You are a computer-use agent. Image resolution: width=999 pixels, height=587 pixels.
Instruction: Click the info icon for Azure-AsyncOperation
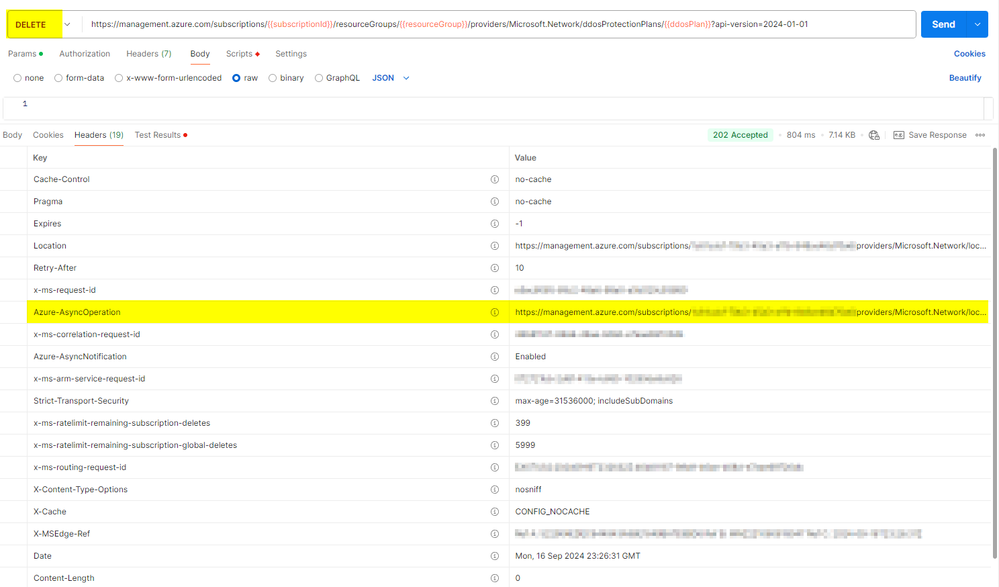494,312
